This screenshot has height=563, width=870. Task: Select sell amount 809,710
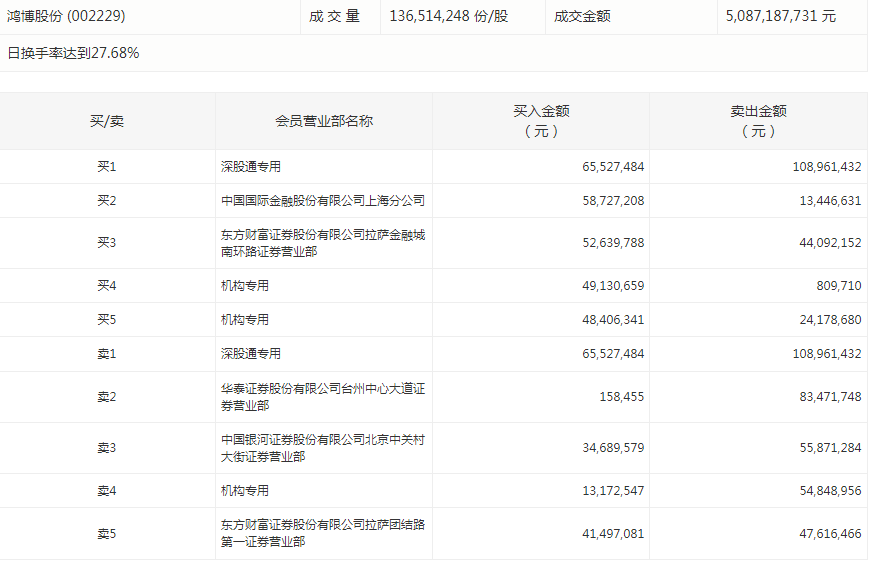839,285
